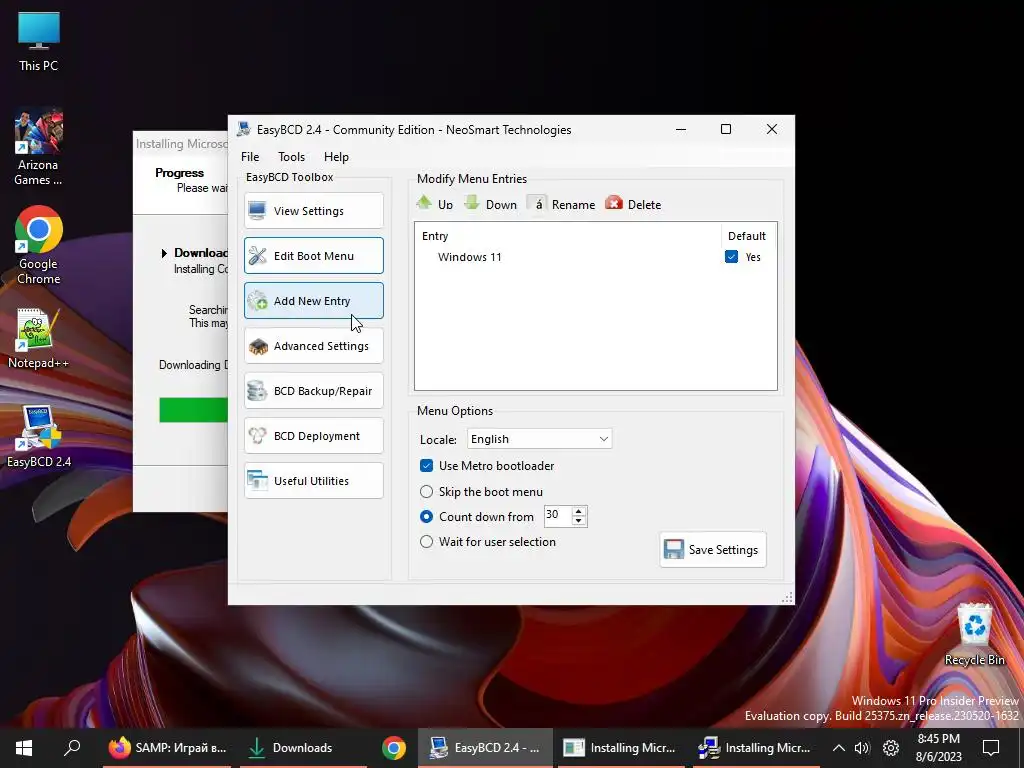Click the Entry column header
Screen dimensions: 1024x768
click(568, 236)
